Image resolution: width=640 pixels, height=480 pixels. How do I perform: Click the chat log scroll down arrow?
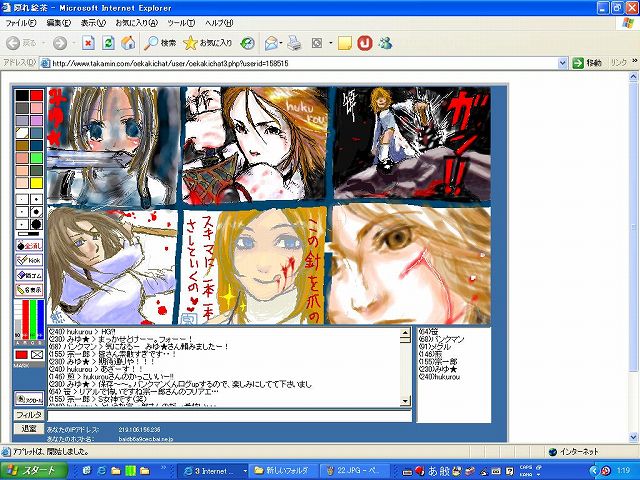click(405, 401)
